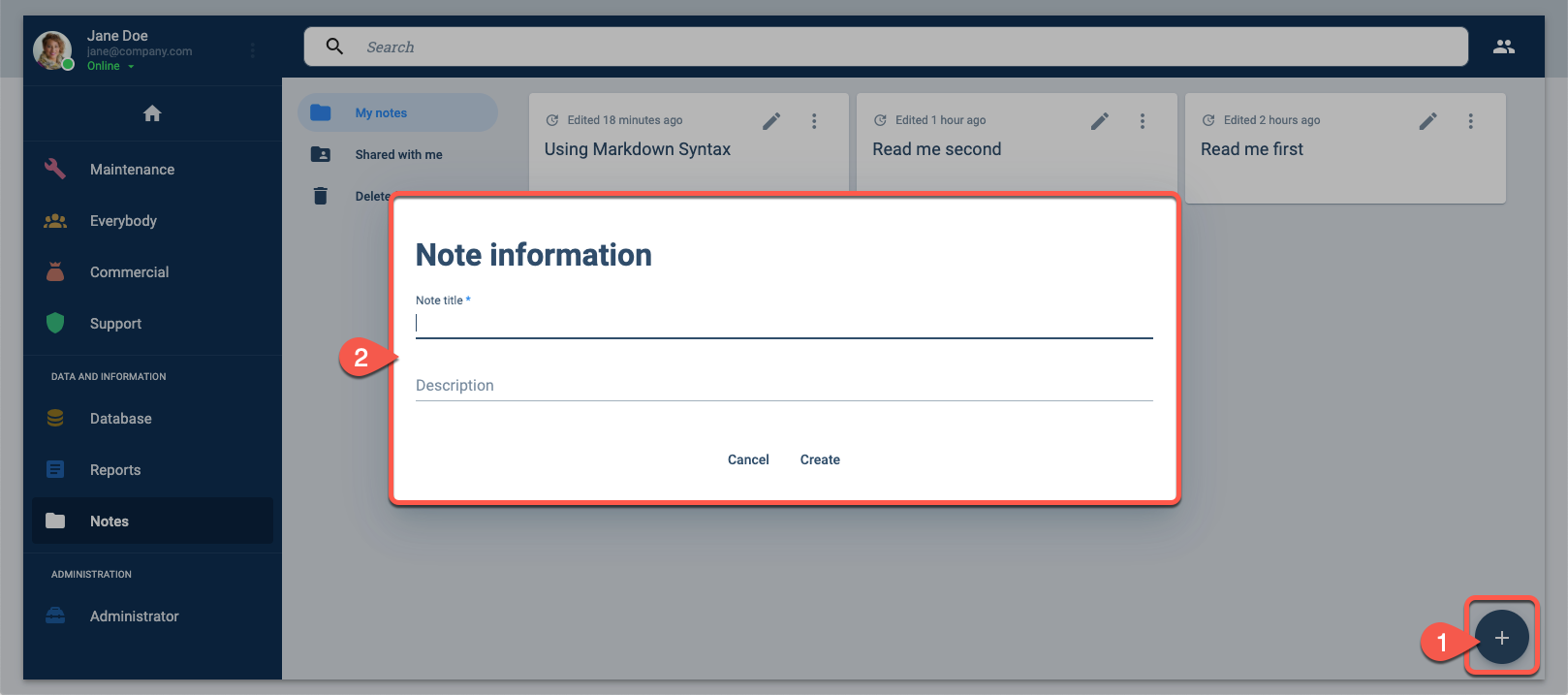Select the My notes folder

point(397,112)
